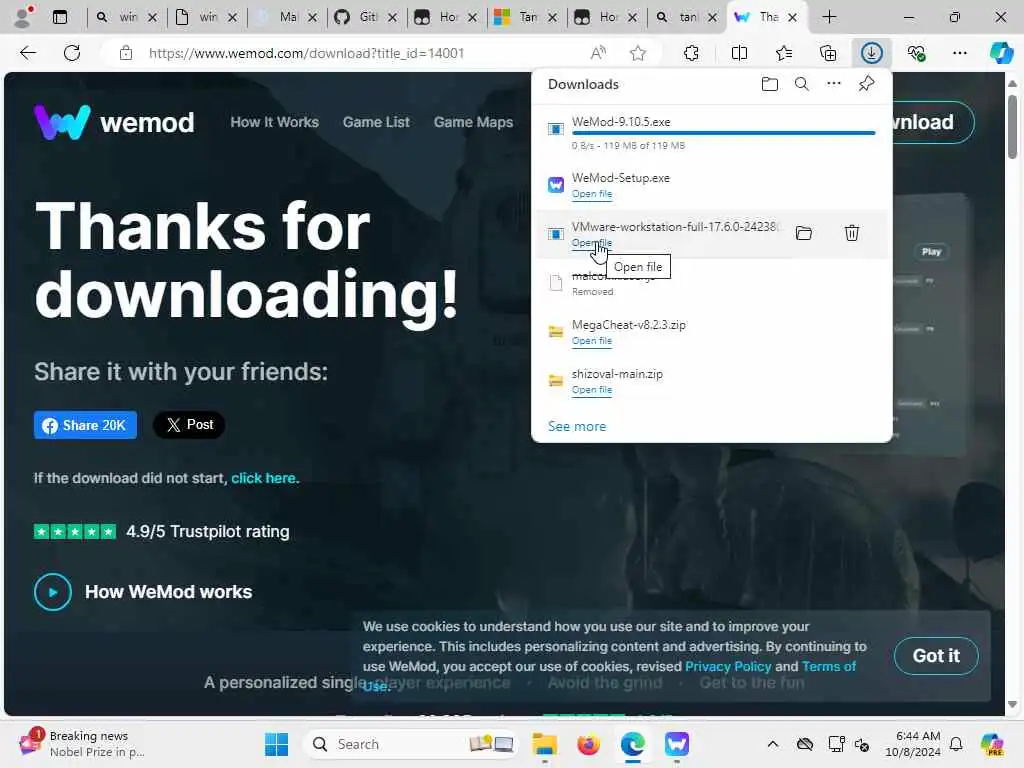Click the WeMod logo on page
The width and height of the screenshot is (1024, 768).
pyautogui.click(x=114, y=122)
